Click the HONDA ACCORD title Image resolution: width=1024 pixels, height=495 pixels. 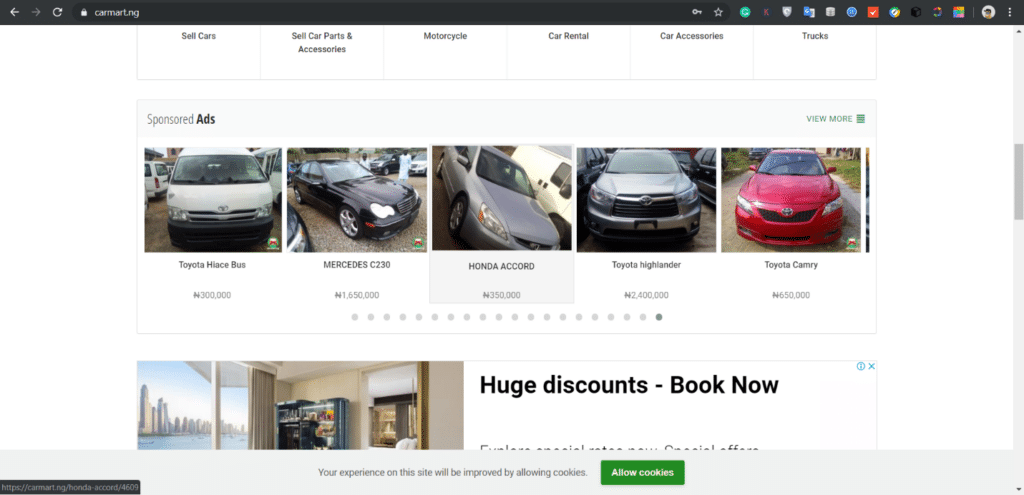coord(502,266)
